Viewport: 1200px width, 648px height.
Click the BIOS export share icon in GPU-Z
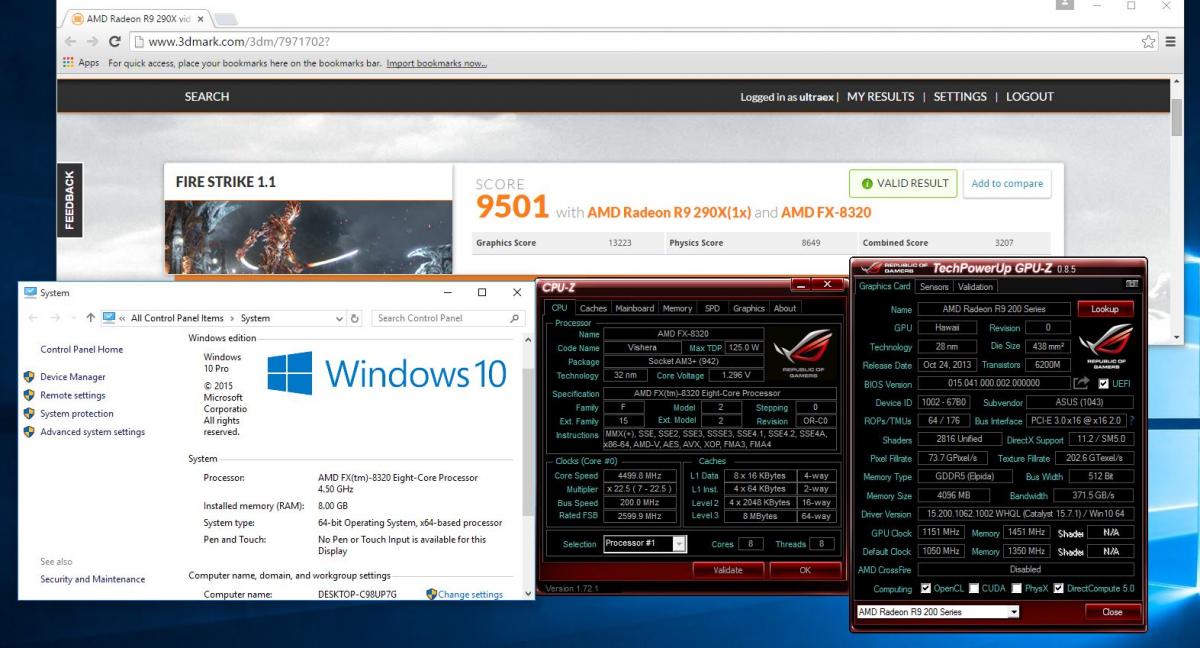point(1082,383)
